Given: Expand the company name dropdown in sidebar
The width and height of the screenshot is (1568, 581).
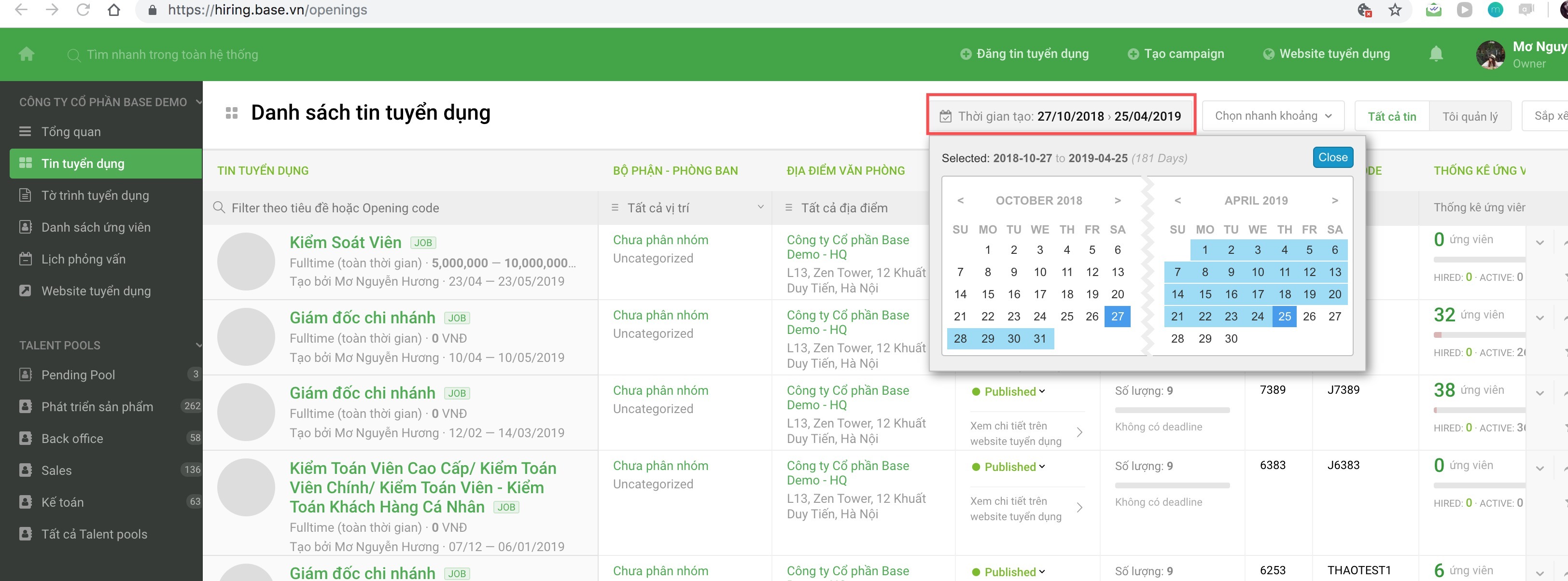Looking at the screenshot, I should coord(198,102).
